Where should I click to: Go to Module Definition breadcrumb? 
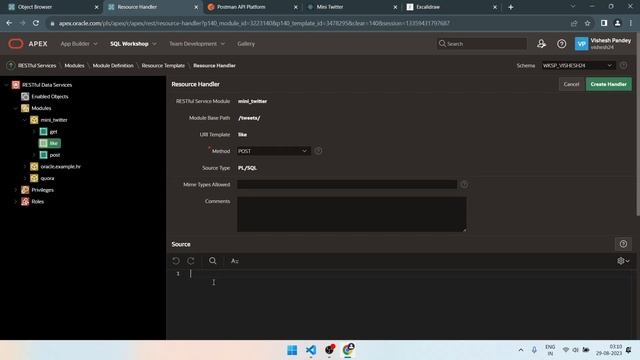click(x=113, y=65)
